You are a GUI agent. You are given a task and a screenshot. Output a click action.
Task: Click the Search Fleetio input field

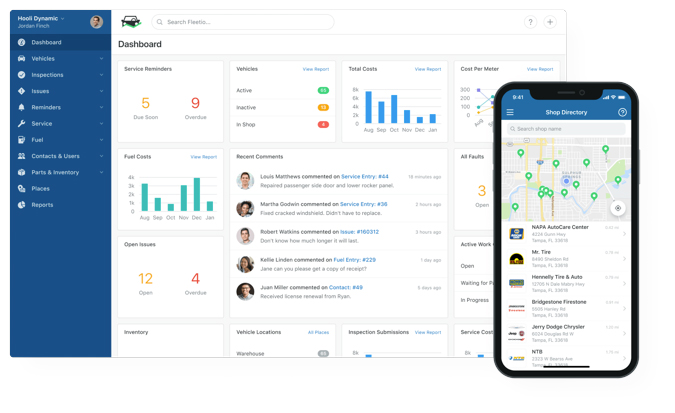click(x=245, y=22)
